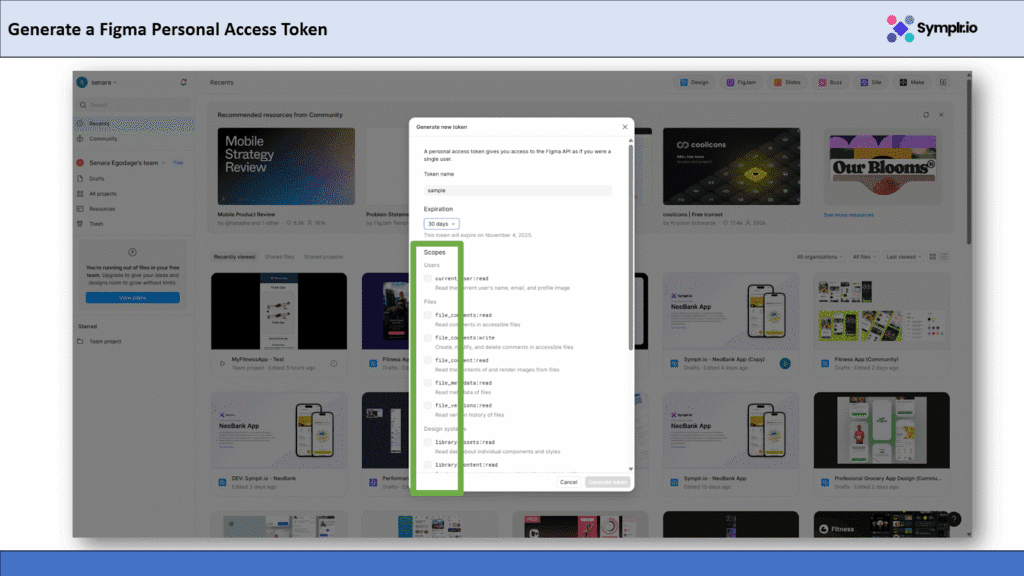Switch to grid view layout

click(x=933, y=257)
